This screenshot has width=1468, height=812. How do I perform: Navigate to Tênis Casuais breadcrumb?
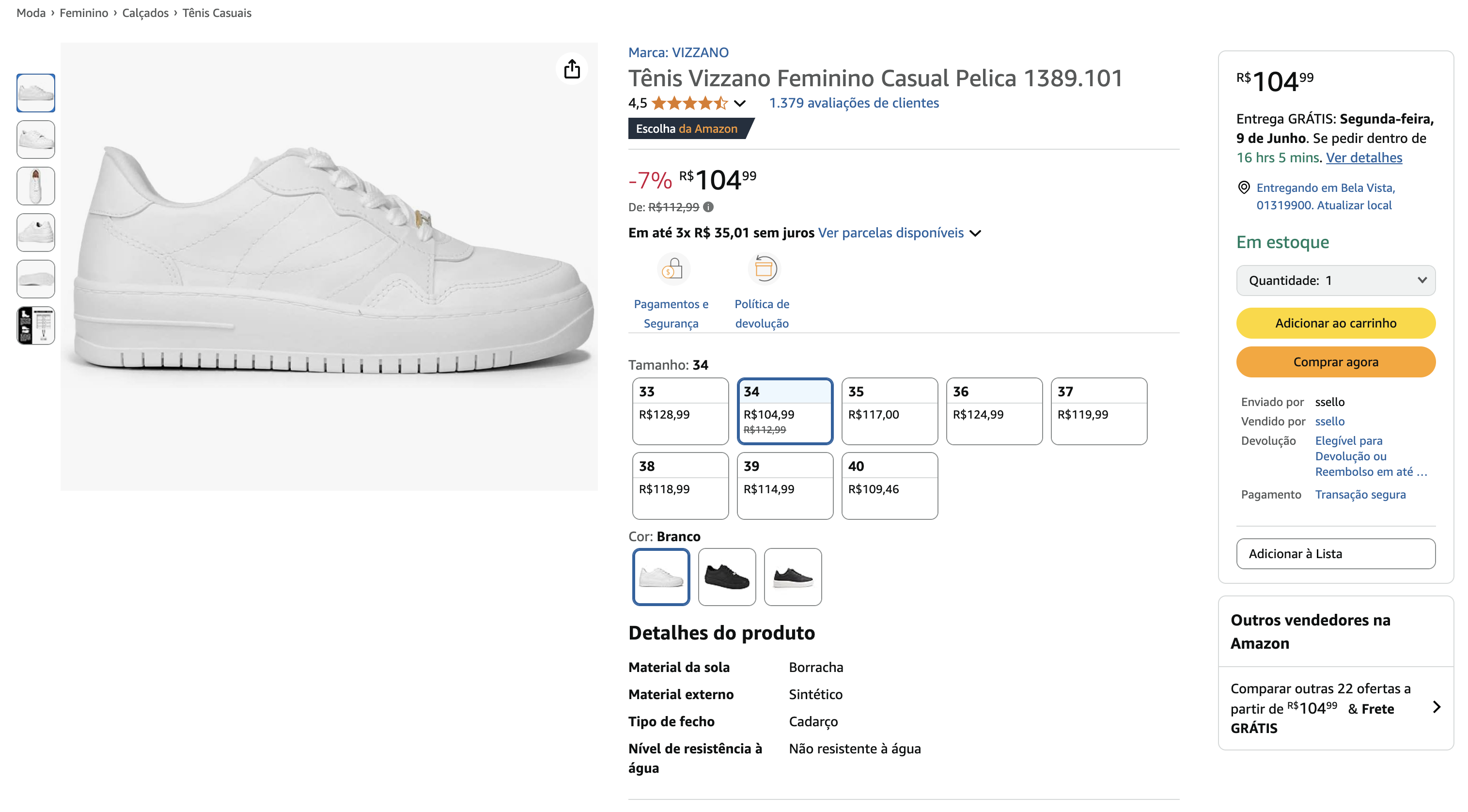217,12
